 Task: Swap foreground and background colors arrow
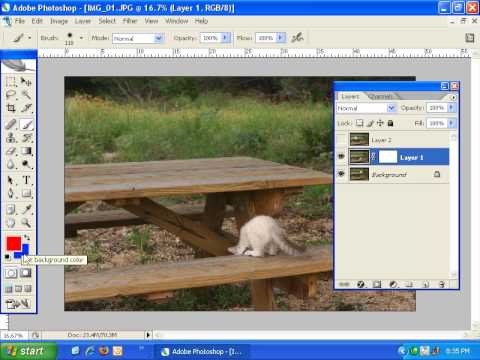[x=27, y=238]
